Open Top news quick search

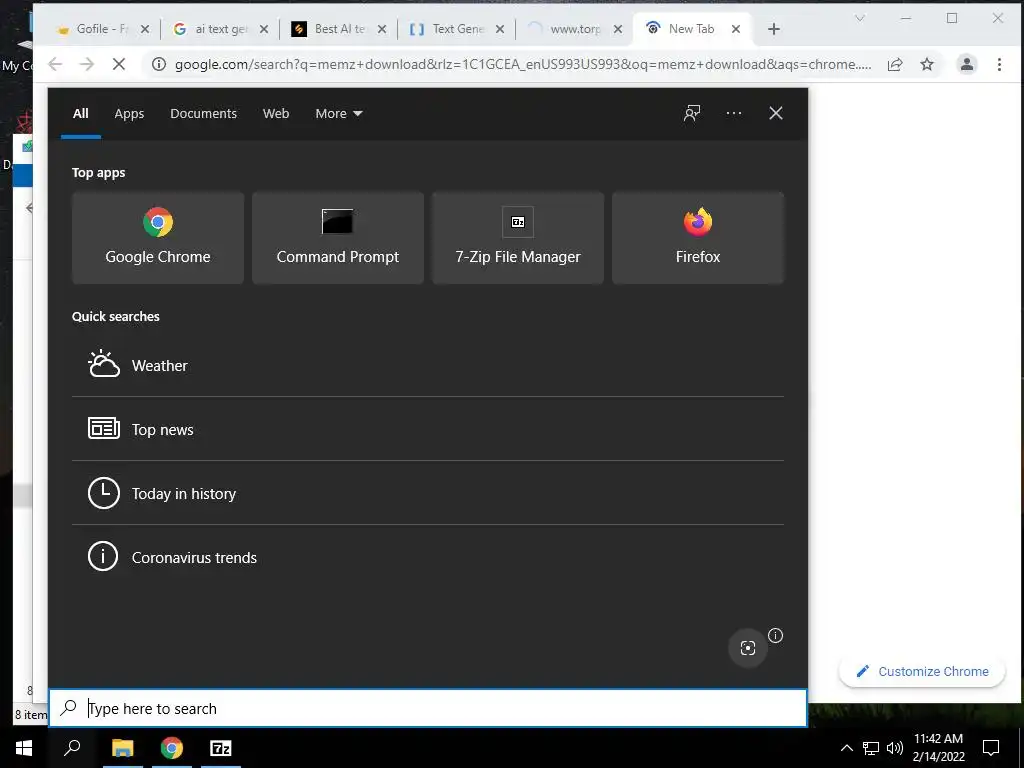coord(428,429)
